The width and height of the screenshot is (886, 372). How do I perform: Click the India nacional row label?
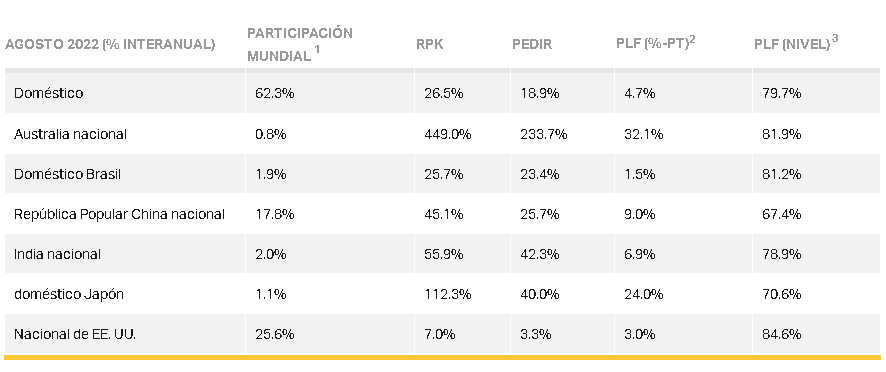coord(57,254)
